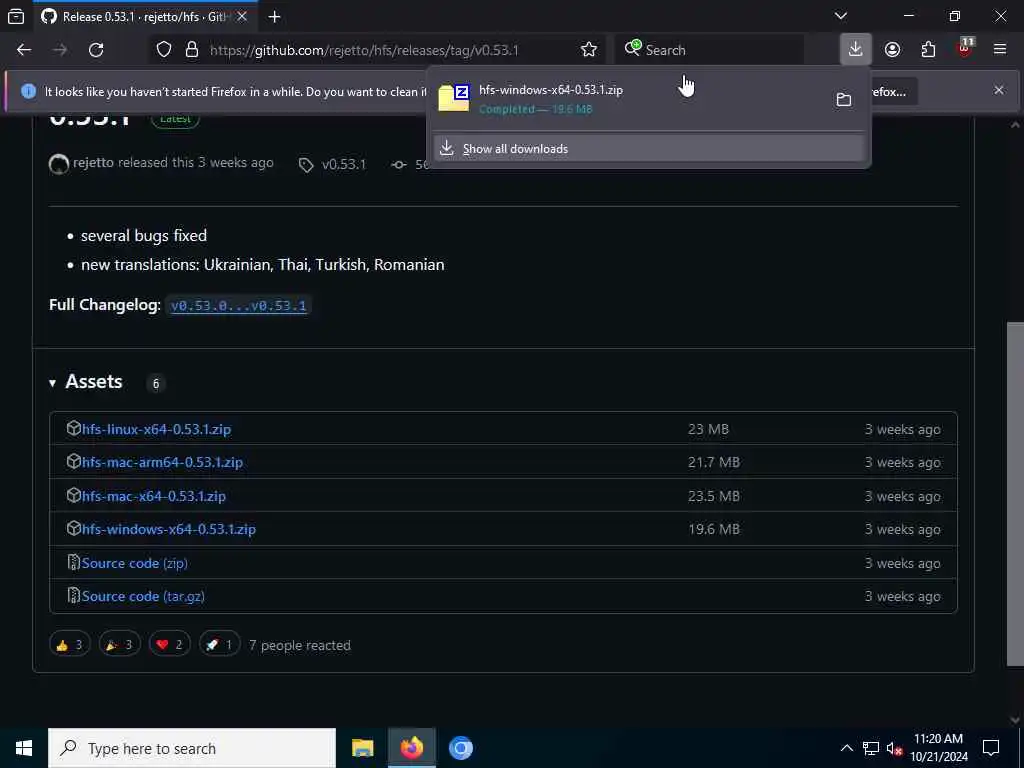Collapse the Assets section triangle
Image resolution: width=1024 pixels, height=768 pixels.
52,383
